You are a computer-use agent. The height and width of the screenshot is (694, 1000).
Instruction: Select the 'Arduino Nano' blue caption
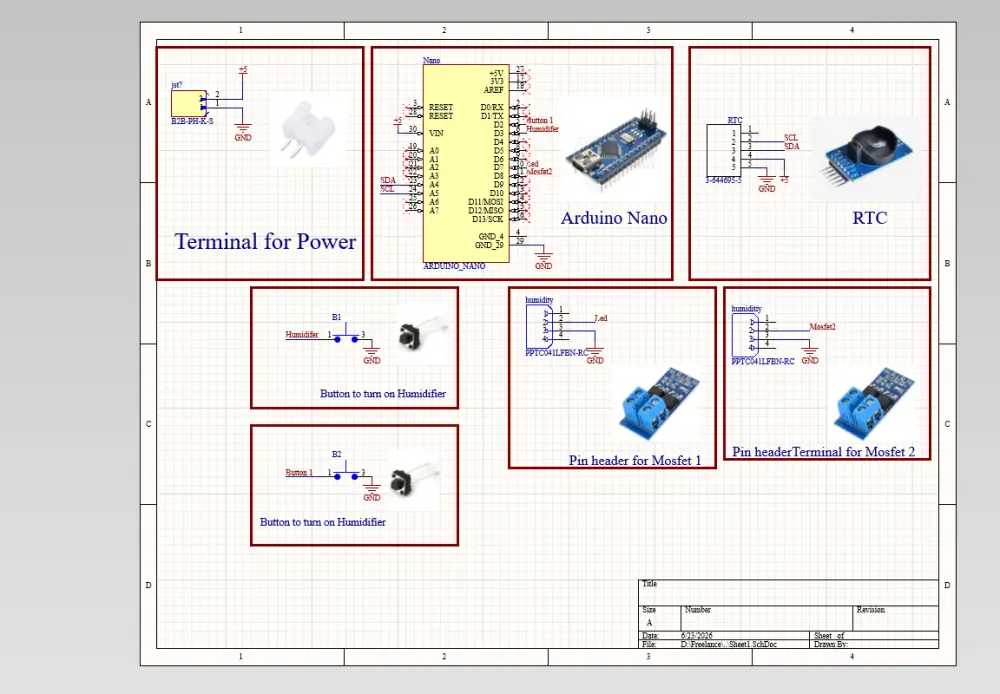pos(614,218)
